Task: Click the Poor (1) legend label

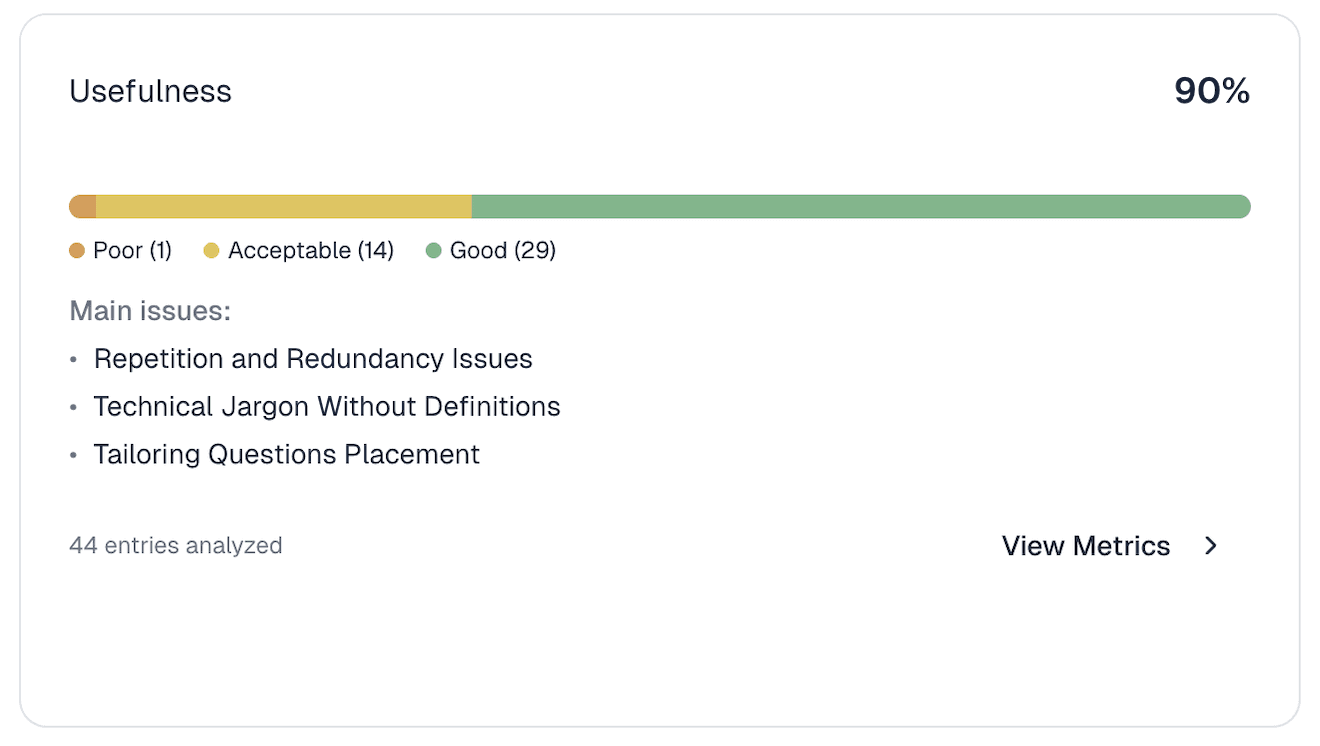Action: coord(132,251)
